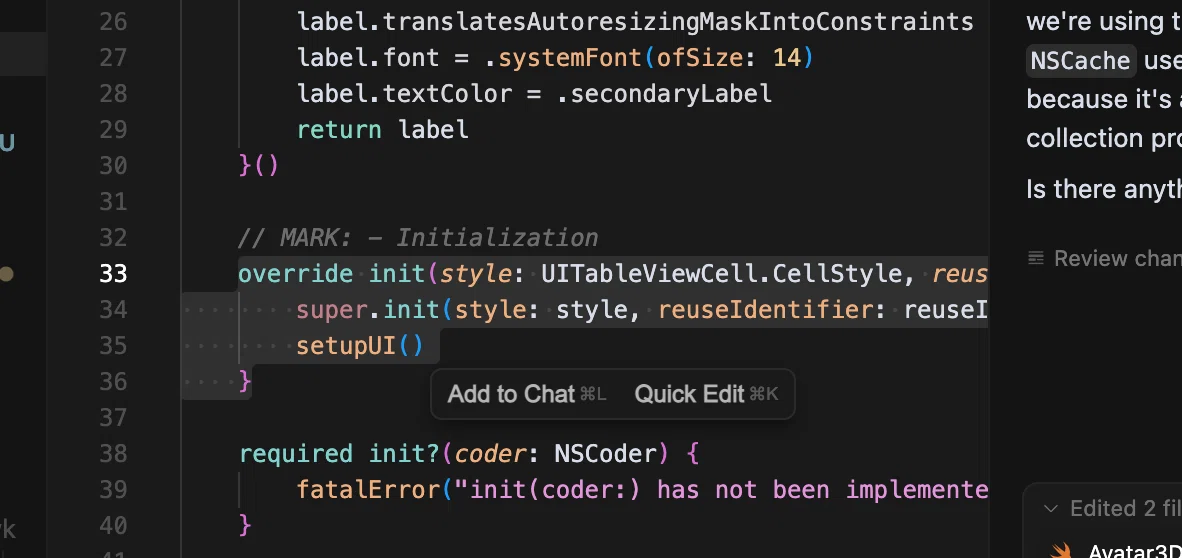Screen dimensions: 1182x558
Task: Click super.init call on line 34
Action: coord(366,309)
